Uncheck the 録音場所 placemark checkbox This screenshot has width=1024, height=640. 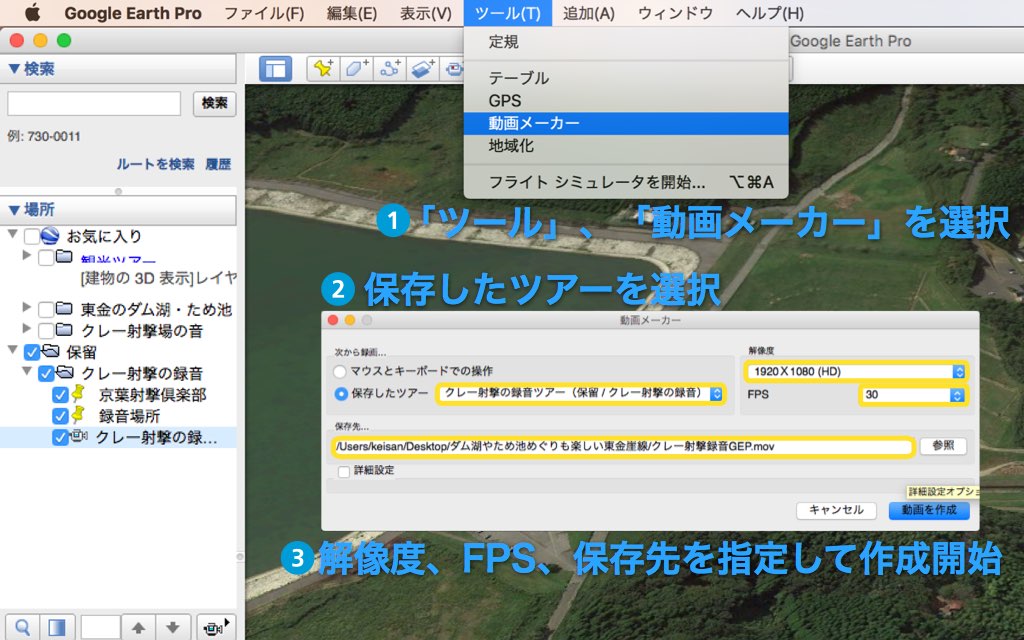click(x=60, y=417)
